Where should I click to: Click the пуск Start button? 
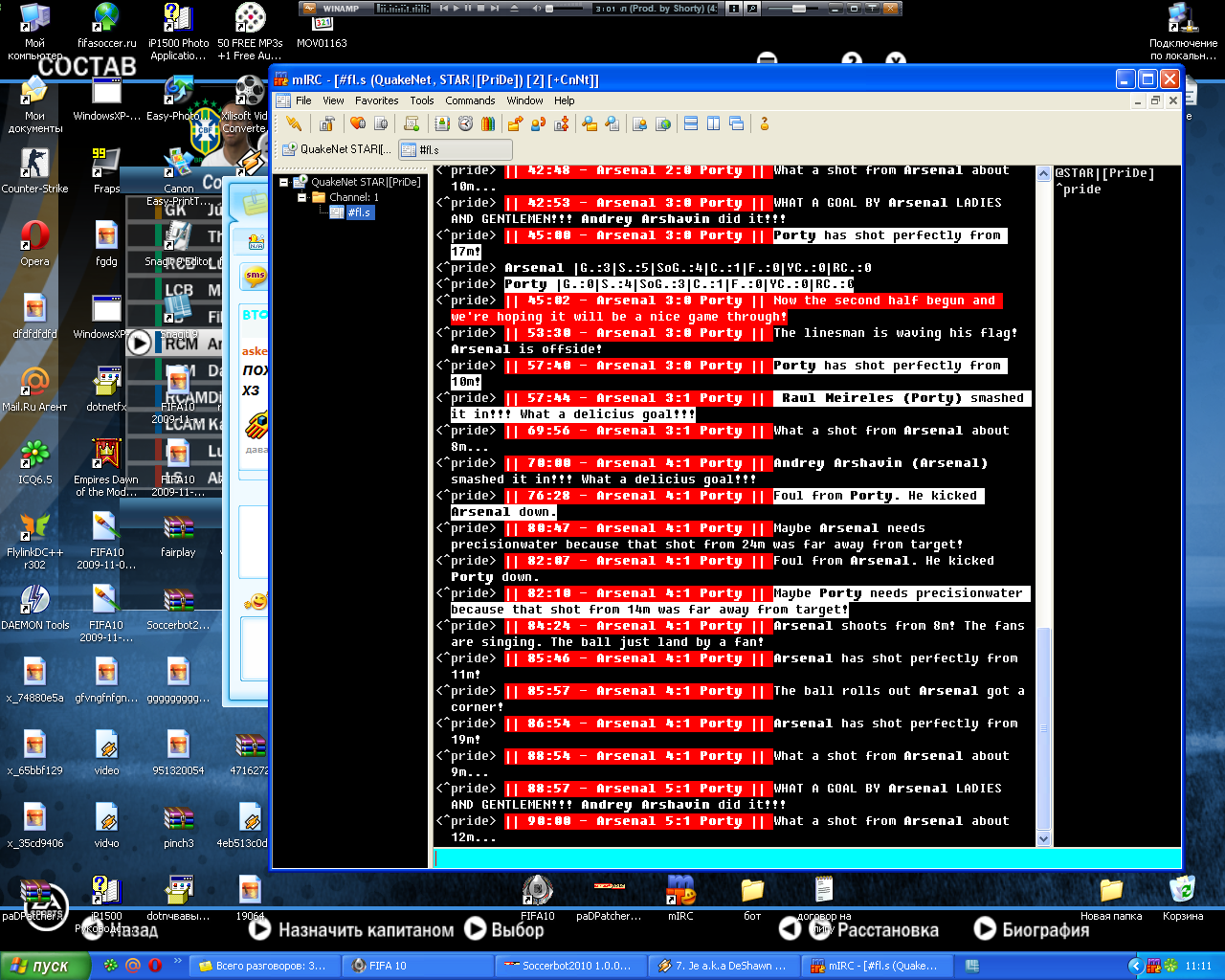[x=45, y=966]
